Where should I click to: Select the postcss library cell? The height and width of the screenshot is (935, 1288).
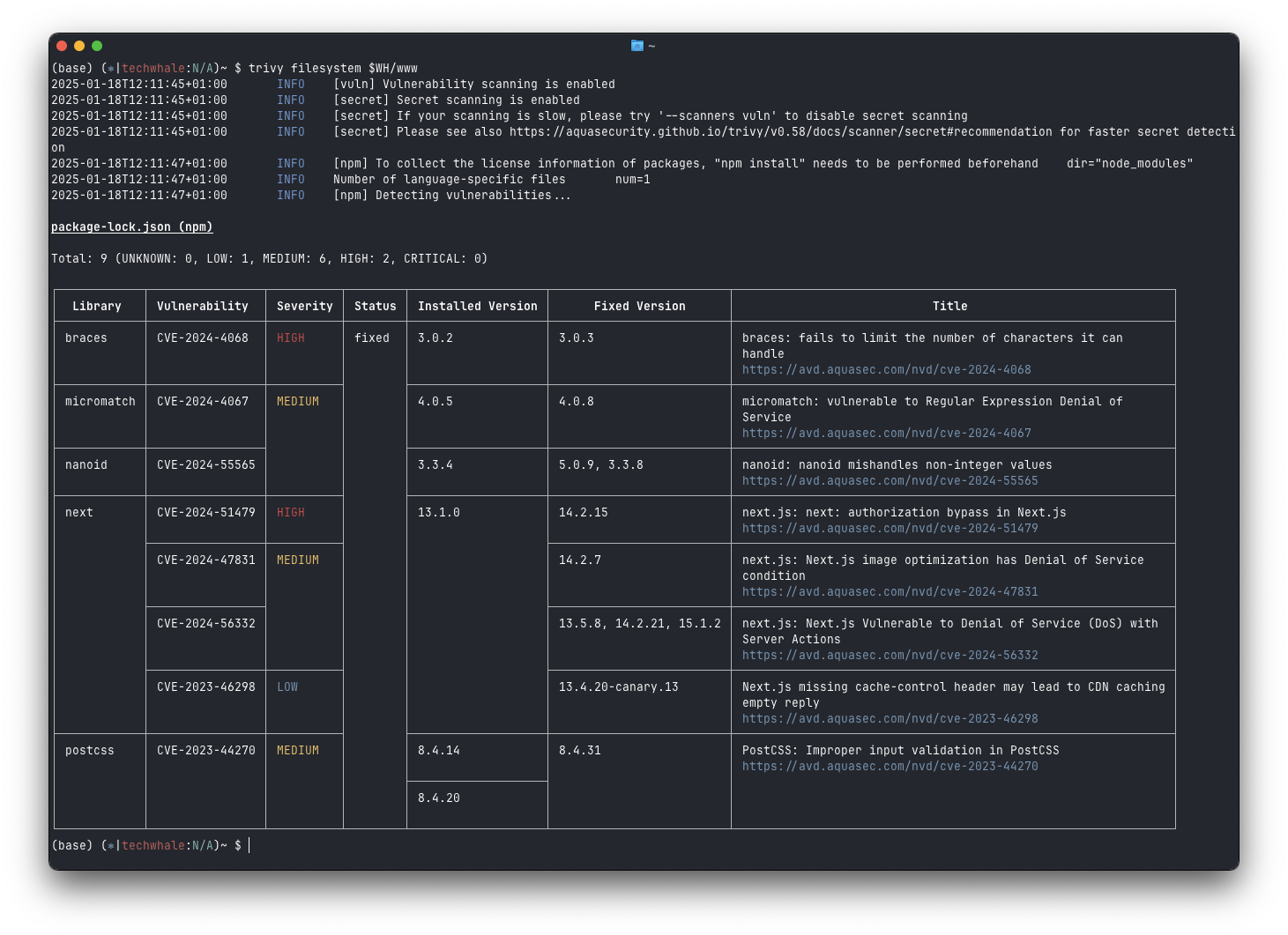pos(90,751)
